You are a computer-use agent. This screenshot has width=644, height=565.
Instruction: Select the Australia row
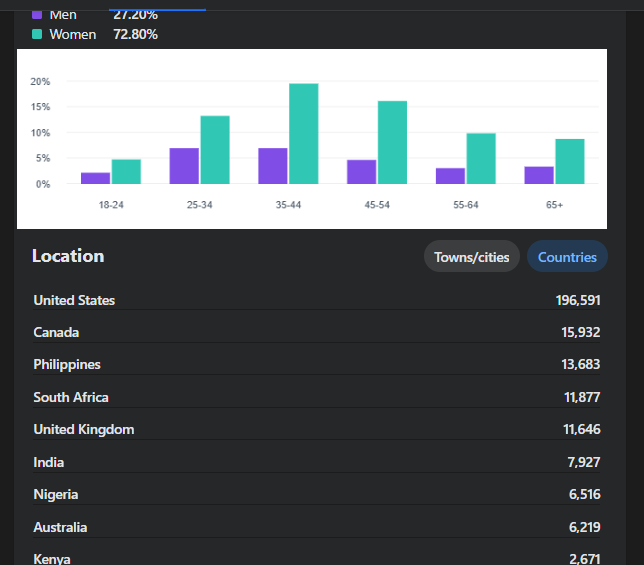point(317,527)
